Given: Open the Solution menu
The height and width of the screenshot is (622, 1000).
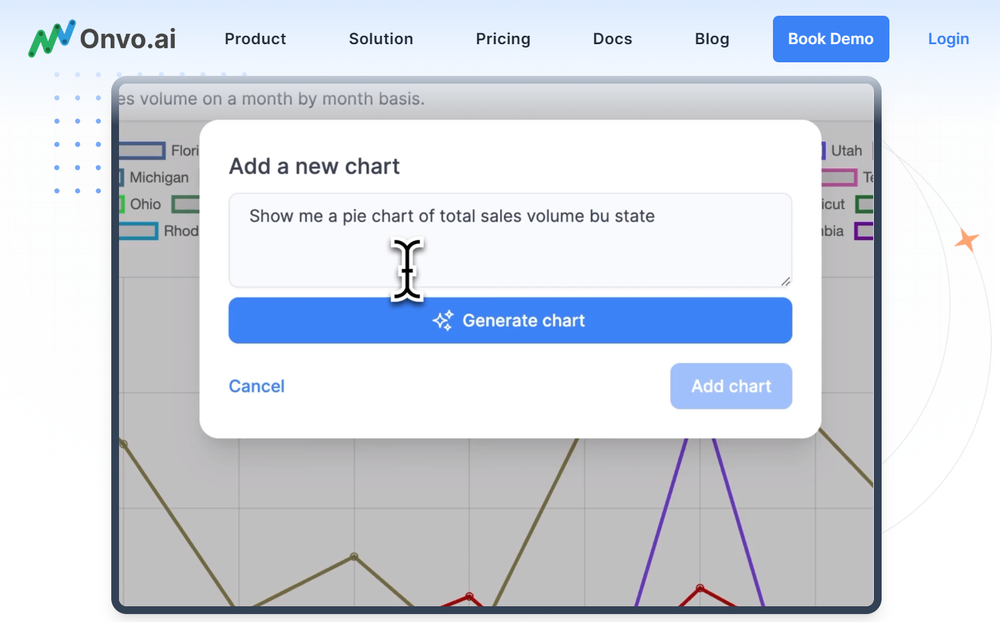Looking at the screenshot, I should pos(381,39).
